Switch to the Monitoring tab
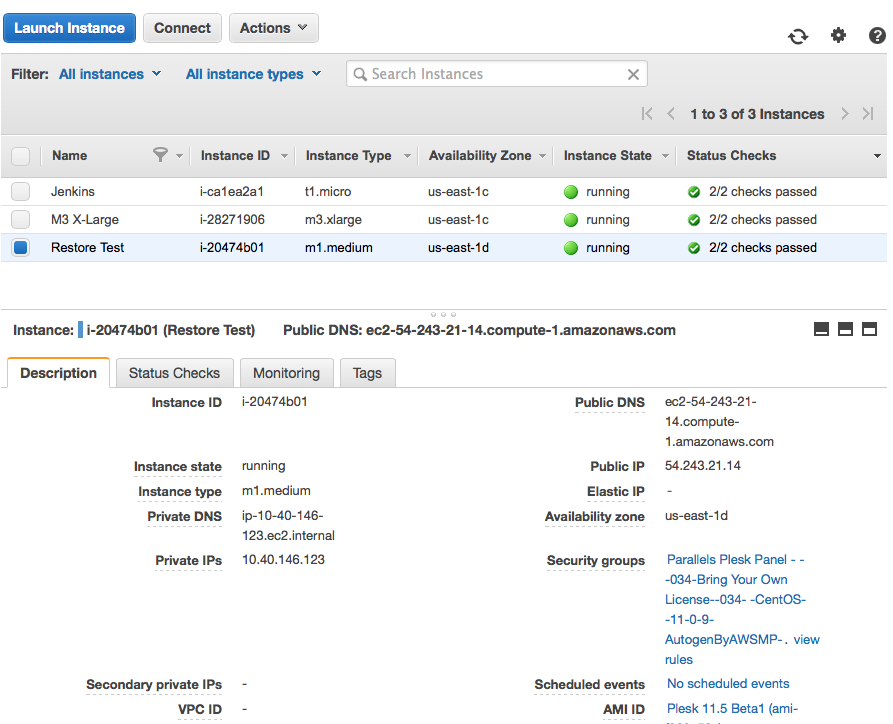893x724 pixels. (x=286, y=372)
